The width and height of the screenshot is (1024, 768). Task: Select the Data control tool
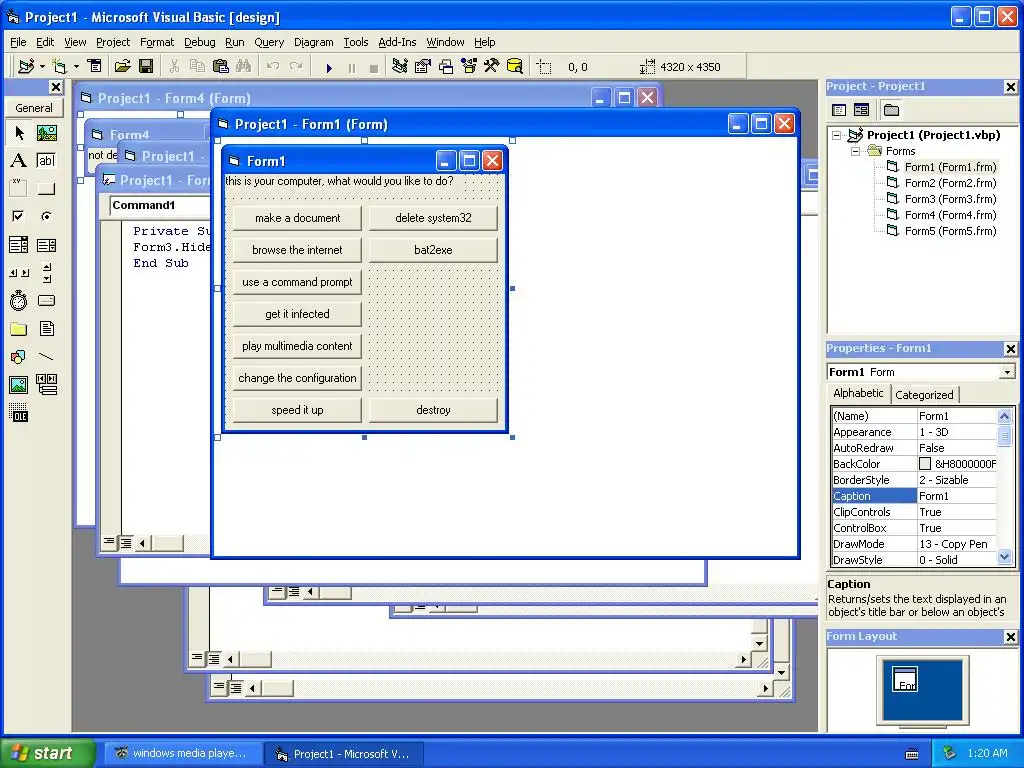click(x=46, y=385)
